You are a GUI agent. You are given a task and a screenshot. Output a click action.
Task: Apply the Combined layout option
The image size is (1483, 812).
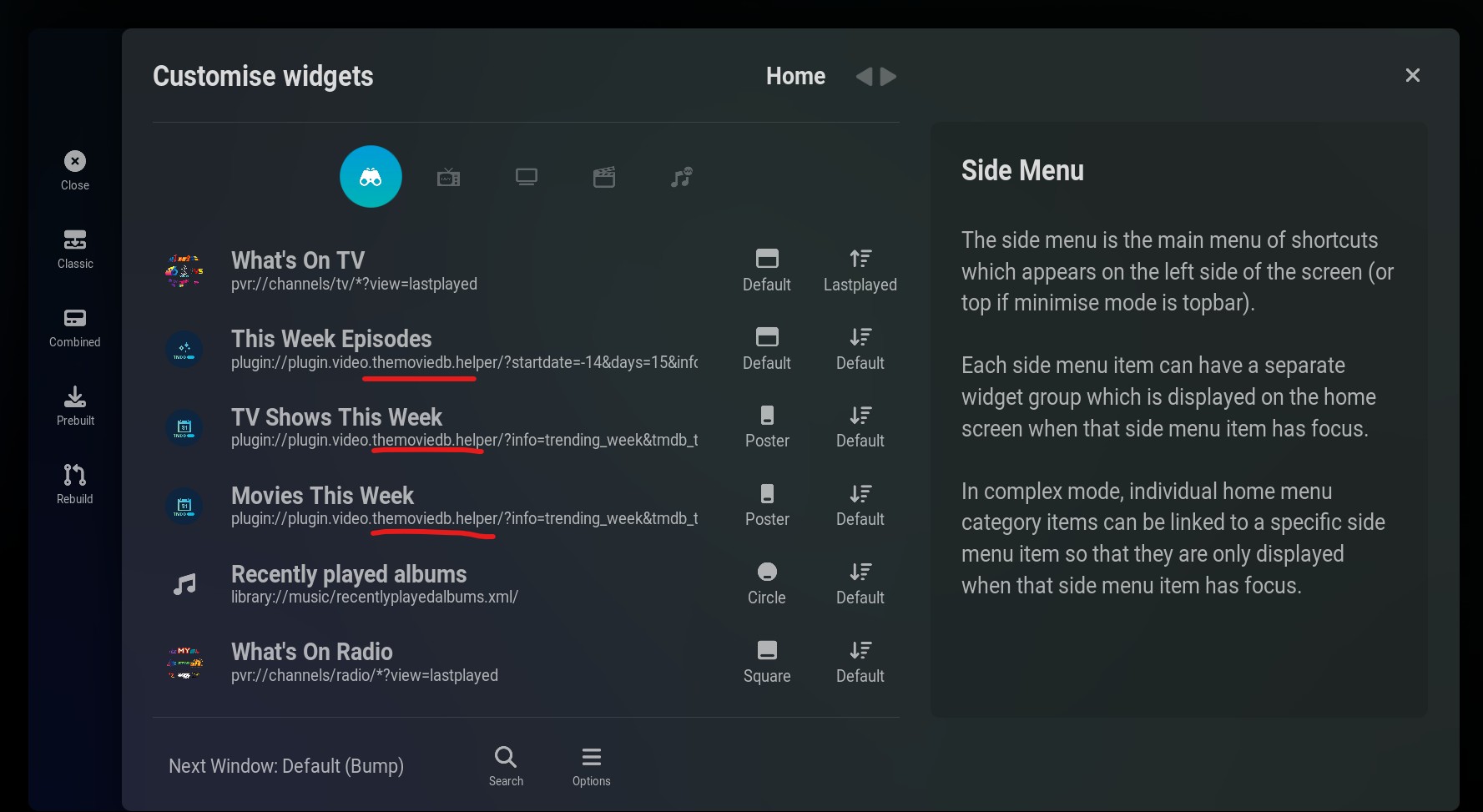(x=75, y=327)
